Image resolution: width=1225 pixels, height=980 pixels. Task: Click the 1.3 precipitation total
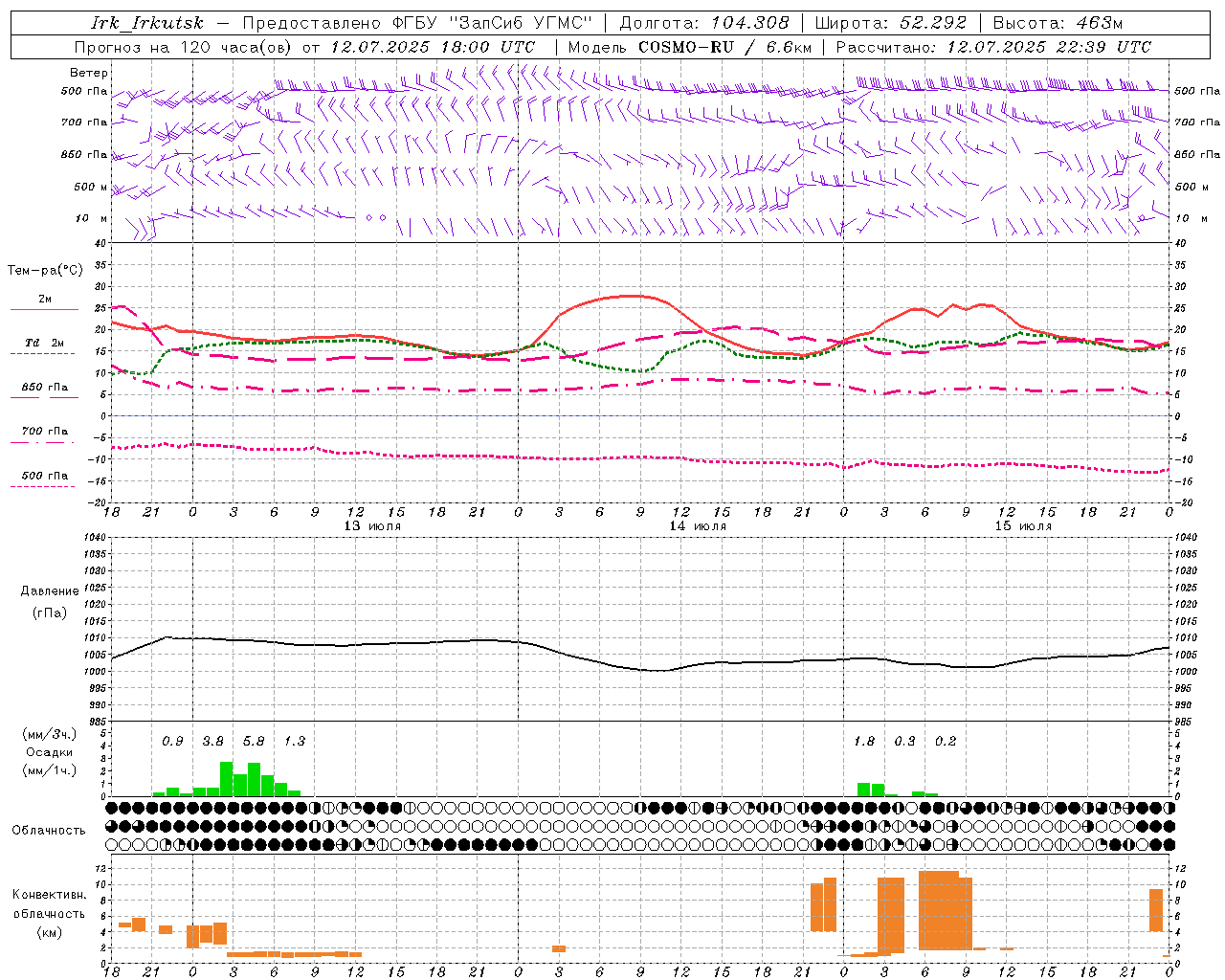tap(294, 741)
